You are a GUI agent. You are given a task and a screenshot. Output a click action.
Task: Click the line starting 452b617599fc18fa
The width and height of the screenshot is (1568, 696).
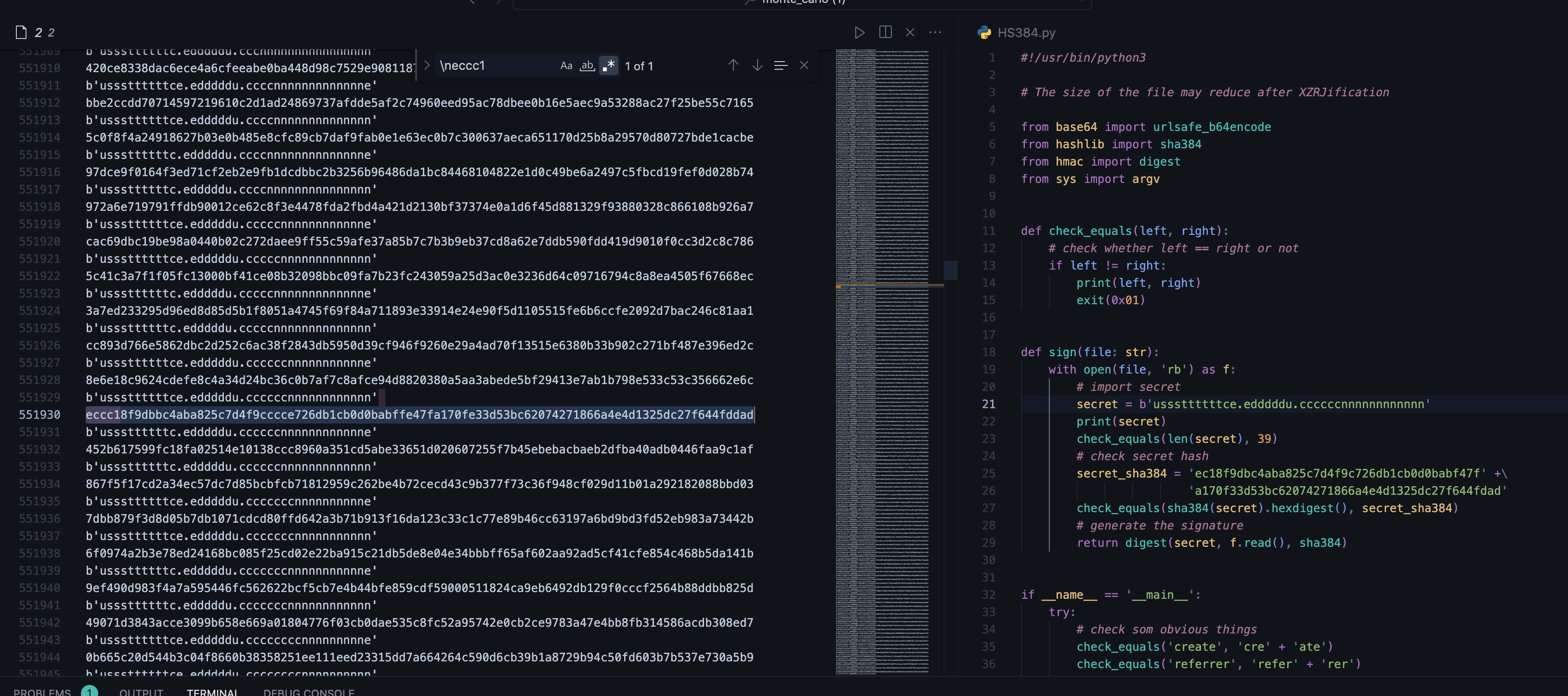[419, 449]
